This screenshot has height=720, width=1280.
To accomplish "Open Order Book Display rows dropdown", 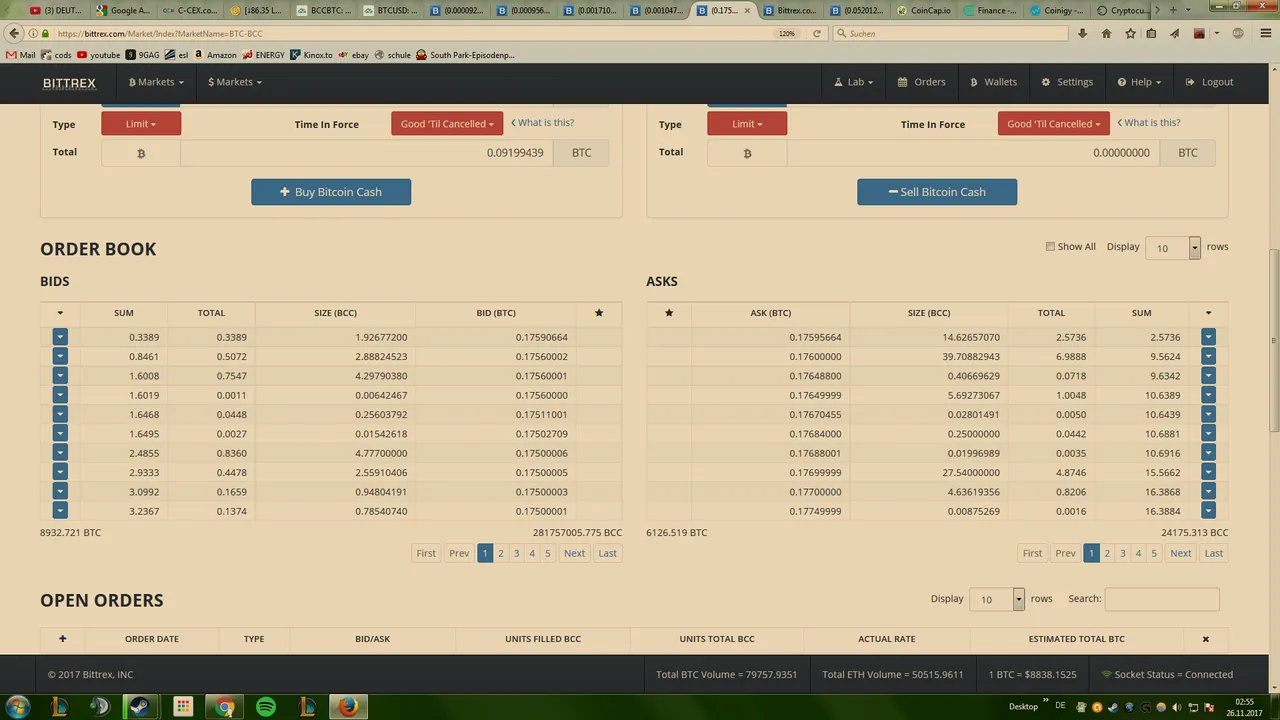I will point(1173,248).
